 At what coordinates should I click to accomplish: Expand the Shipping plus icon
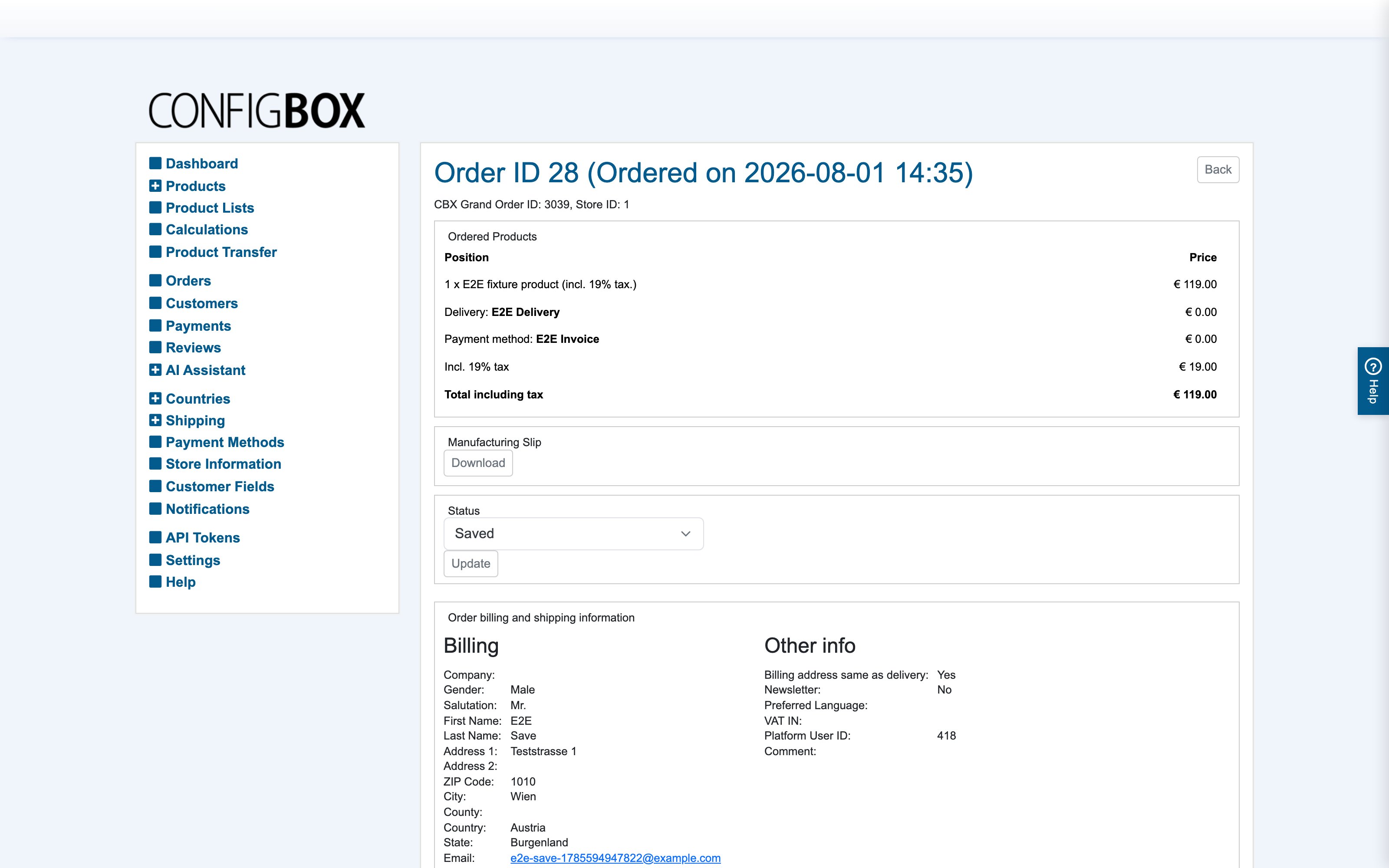point(155,420)
